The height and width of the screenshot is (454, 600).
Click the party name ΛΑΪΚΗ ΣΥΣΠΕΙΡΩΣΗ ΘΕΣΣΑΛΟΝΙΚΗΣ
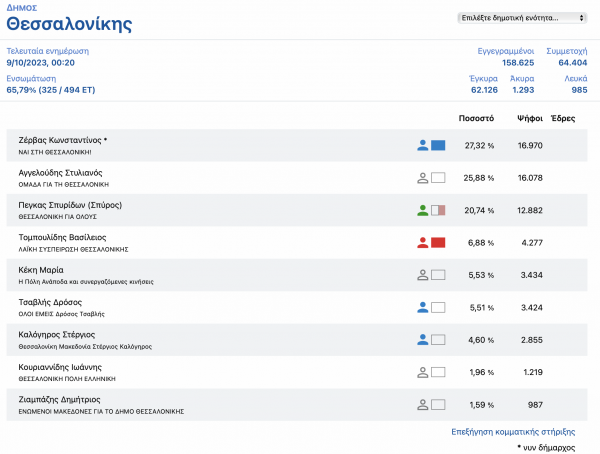pos(73,249)
